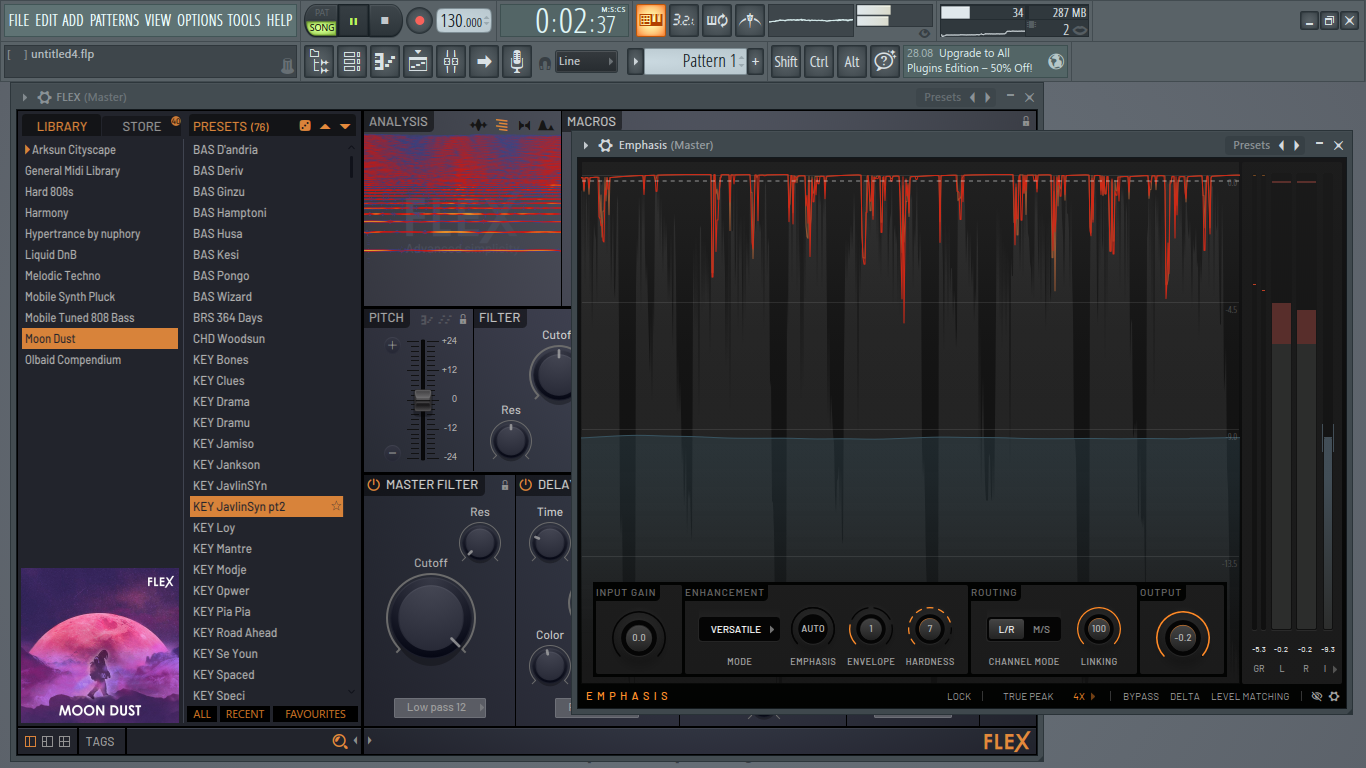Open the Low pass 12 filter type dropdown
The image size is (1366, 768).
(x=440, y=707)
